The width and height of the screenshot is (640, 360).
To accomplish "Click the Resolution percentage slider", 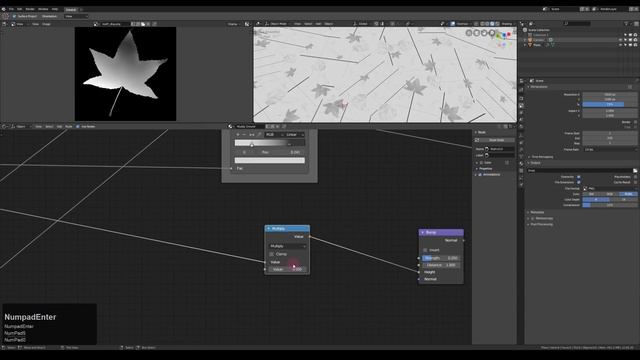I will [x=610, y=104].
